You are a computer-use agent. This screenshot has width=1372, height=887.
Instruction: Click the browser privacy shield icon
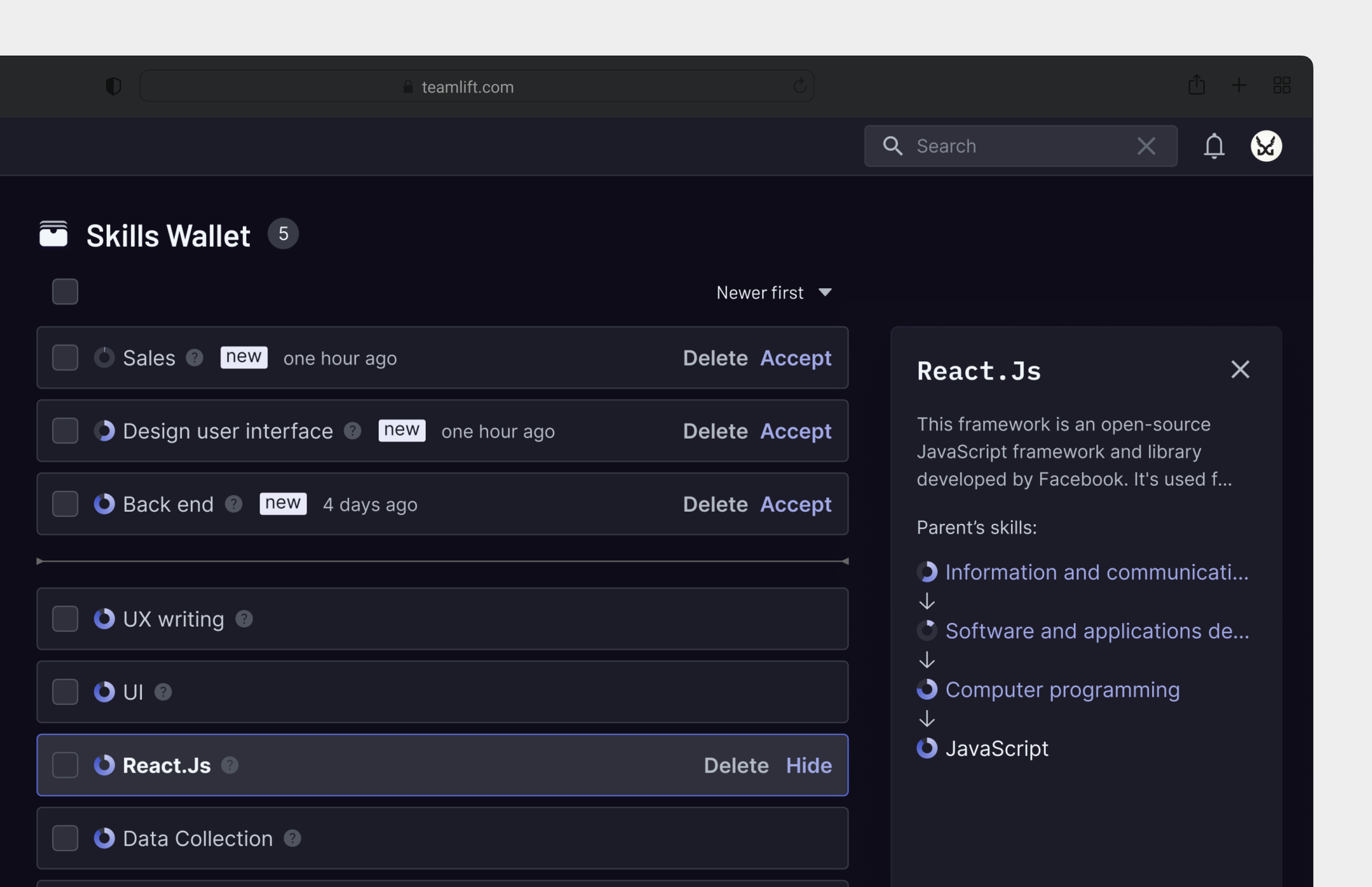(113, 86)
